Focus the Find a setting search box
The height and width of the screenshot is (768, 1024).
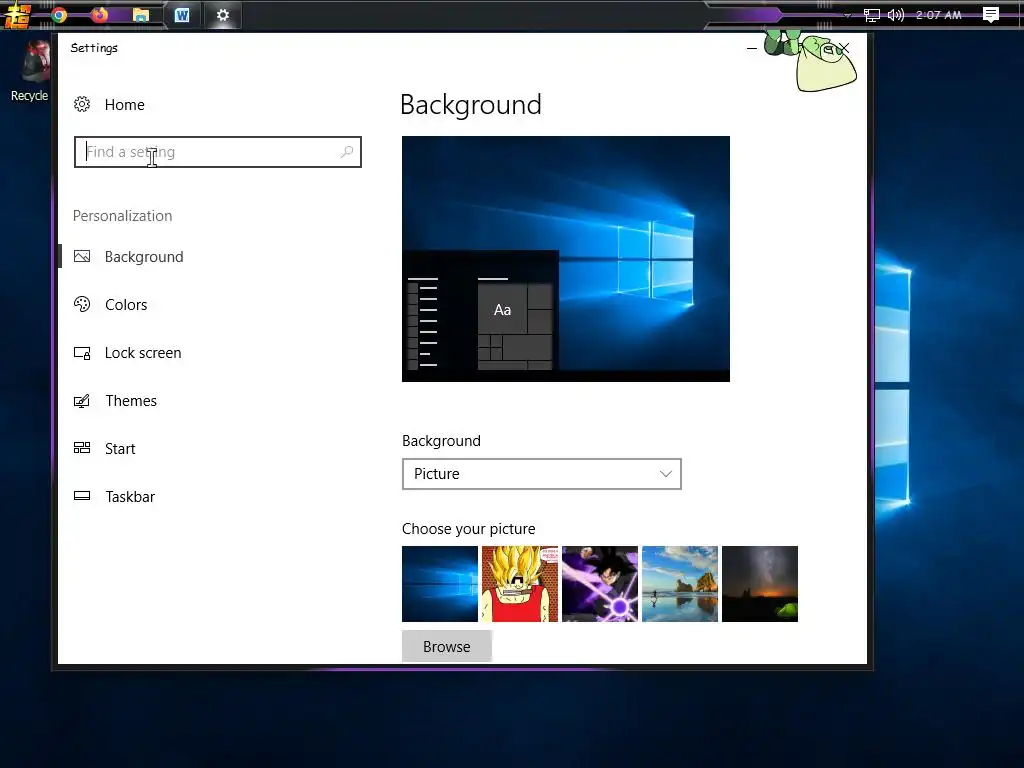(x=217, y=152)
